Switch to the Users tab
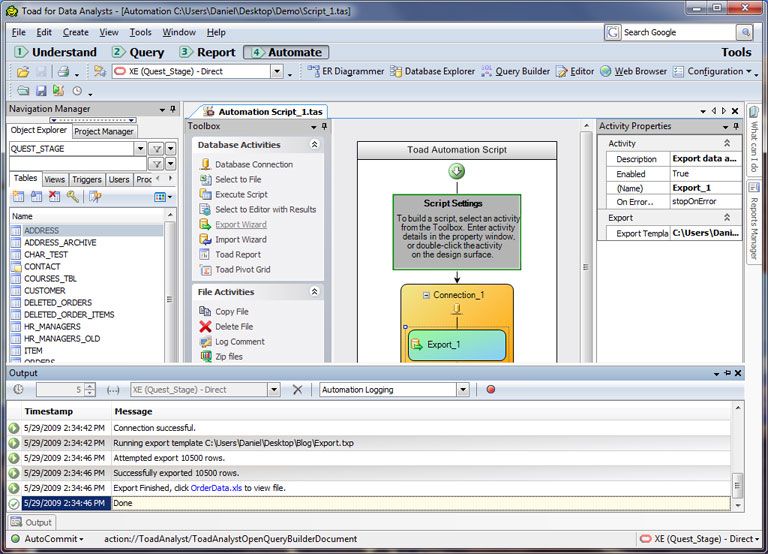Image resolution: width=768 pixels, height=554 pixels. 119,179
